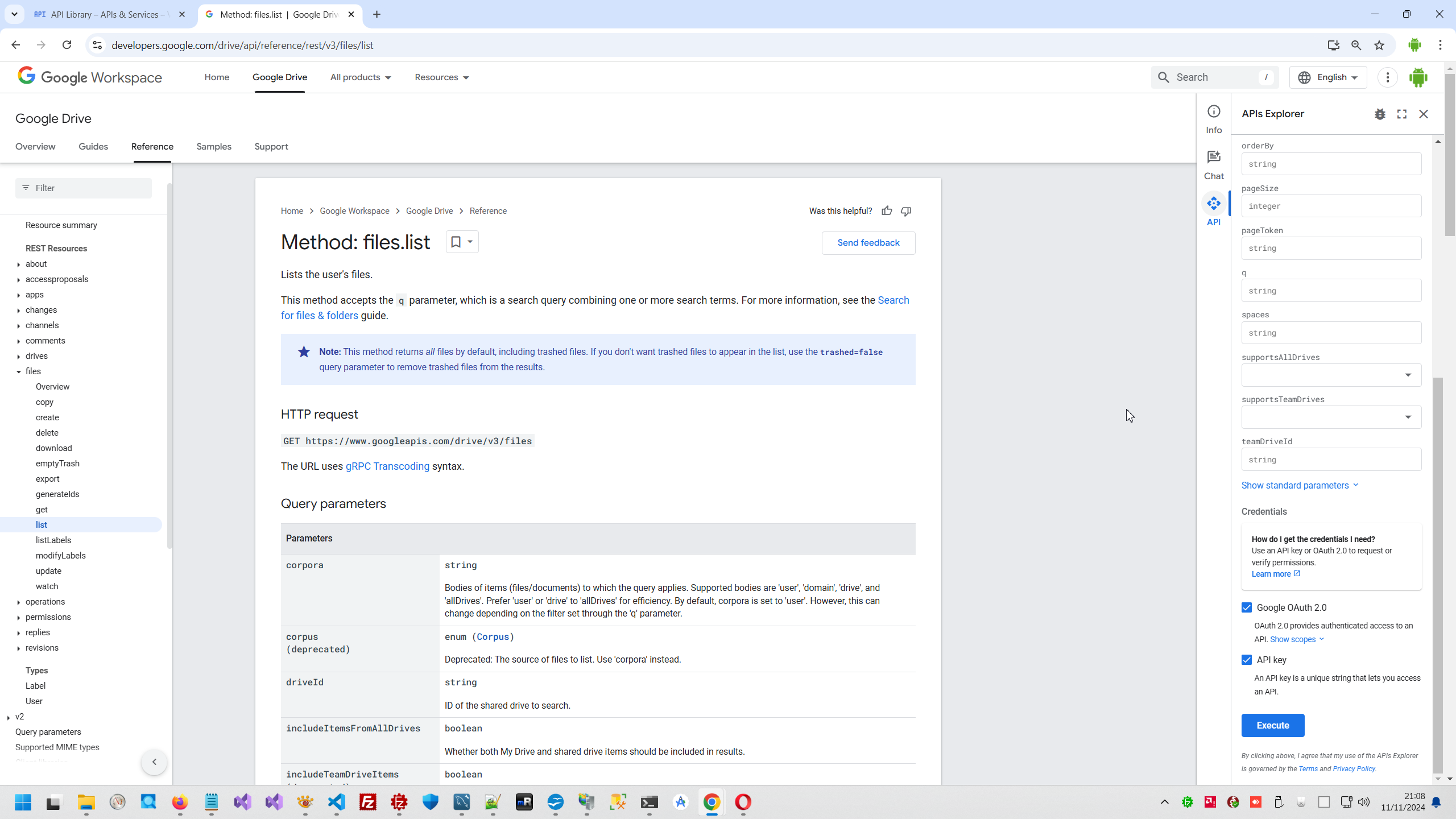The width and height of the screenshot is (1456, 819).
Task: Open the Info side panel
Action: pyautogui.click(x=1214, y=119)
